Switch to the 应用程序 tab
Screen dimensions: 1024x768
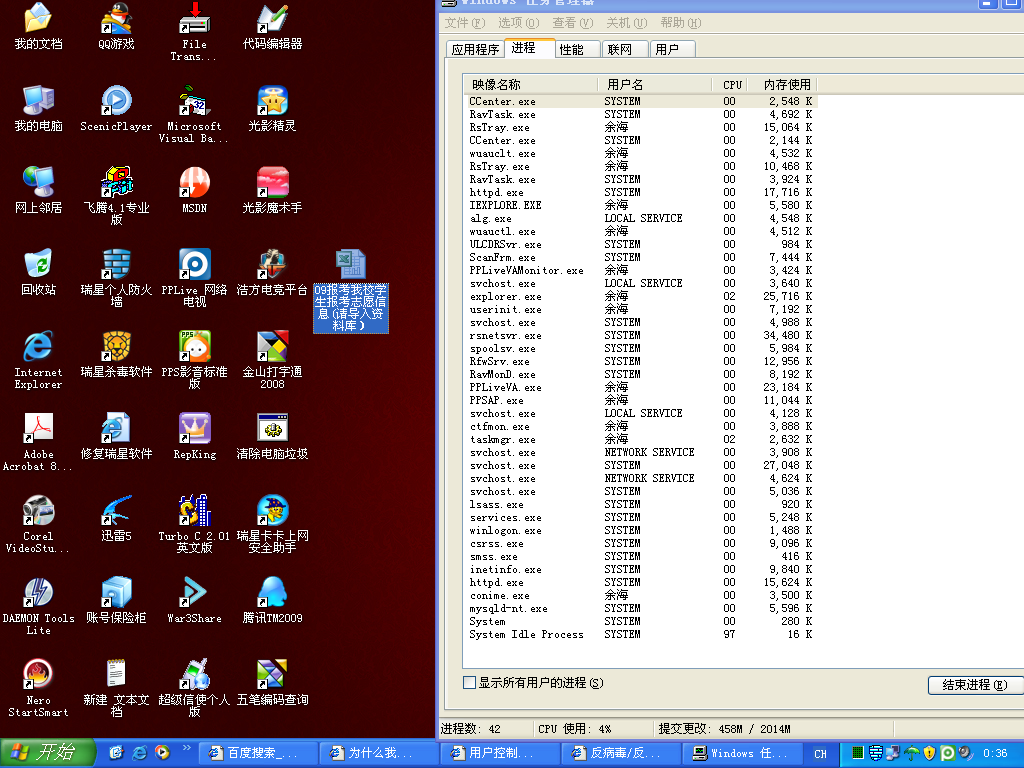pyautogui.click(x=475, y=50)
